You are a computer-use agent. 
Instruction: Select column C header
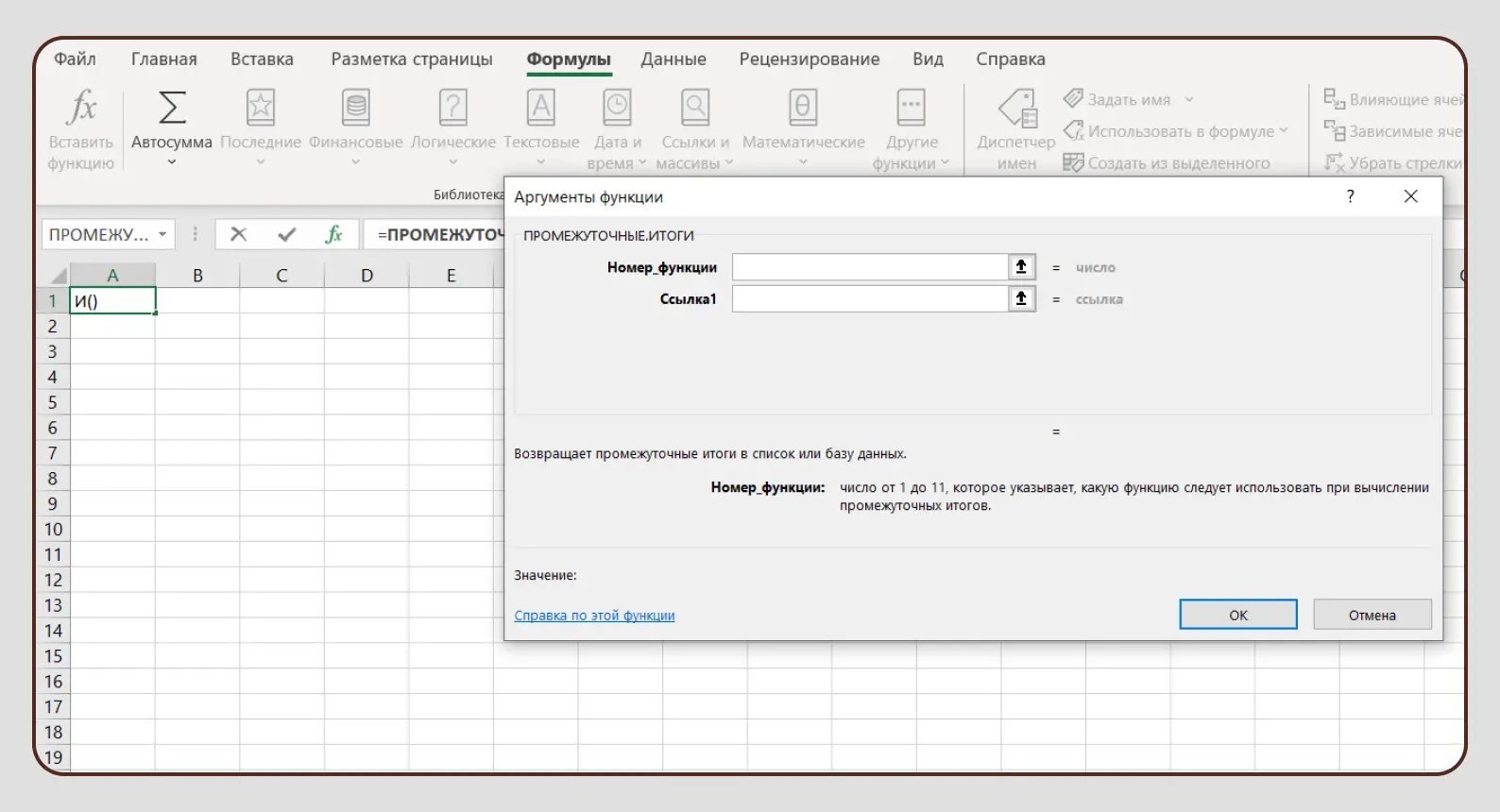tap(281, 276)
